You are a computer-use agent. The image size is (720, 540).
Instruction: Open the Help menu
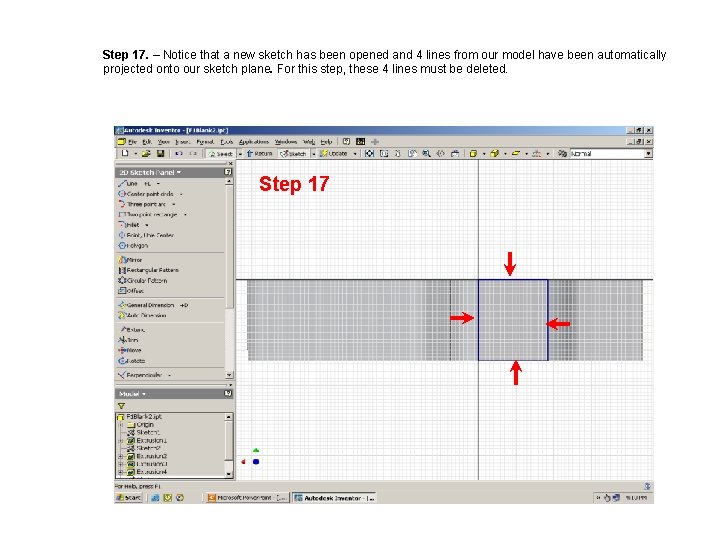pyautogui.click(x=326, y=142)
